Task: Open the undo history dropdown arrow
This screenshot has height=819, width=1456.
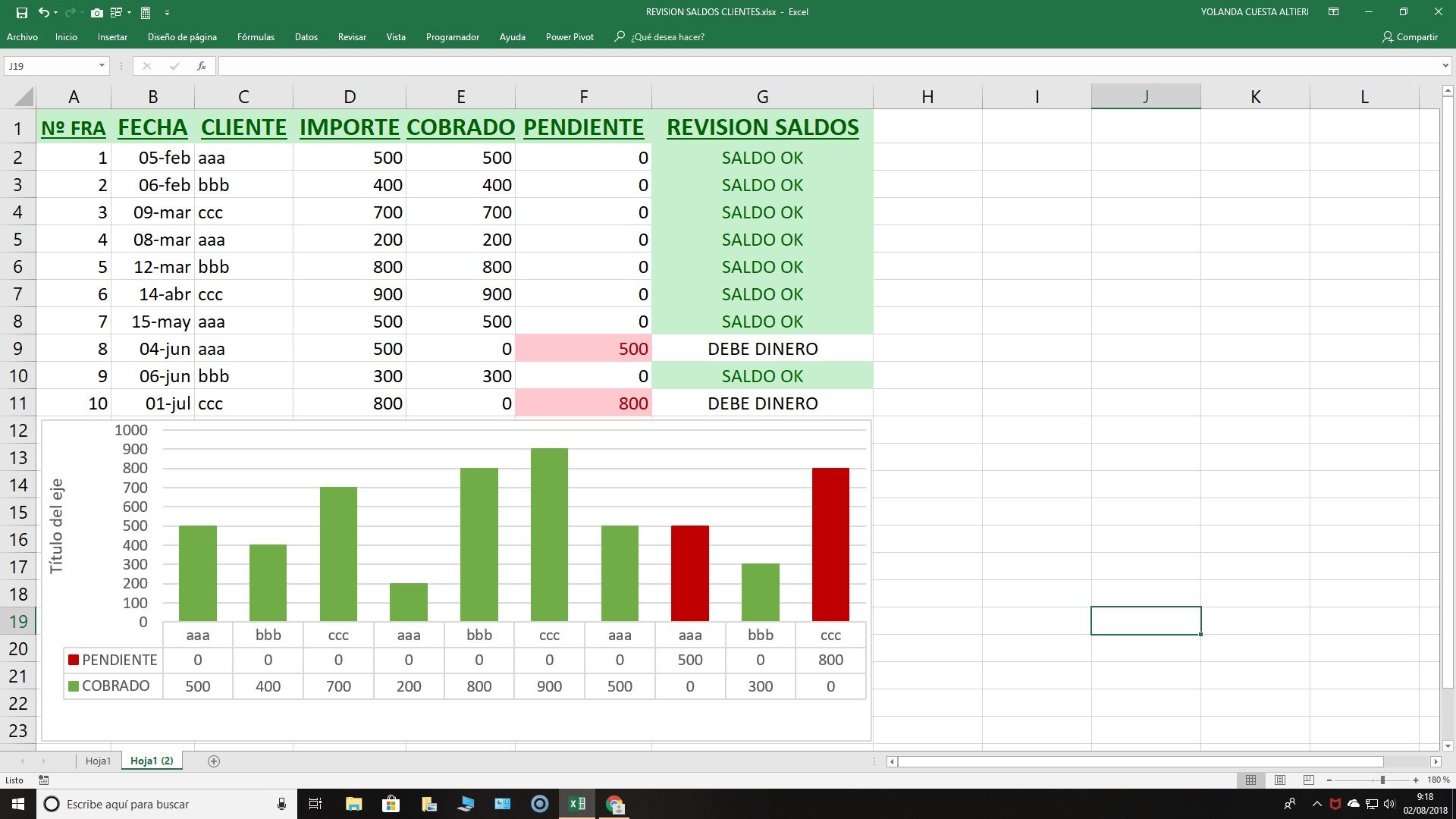Action: click(x=56, y=12)
